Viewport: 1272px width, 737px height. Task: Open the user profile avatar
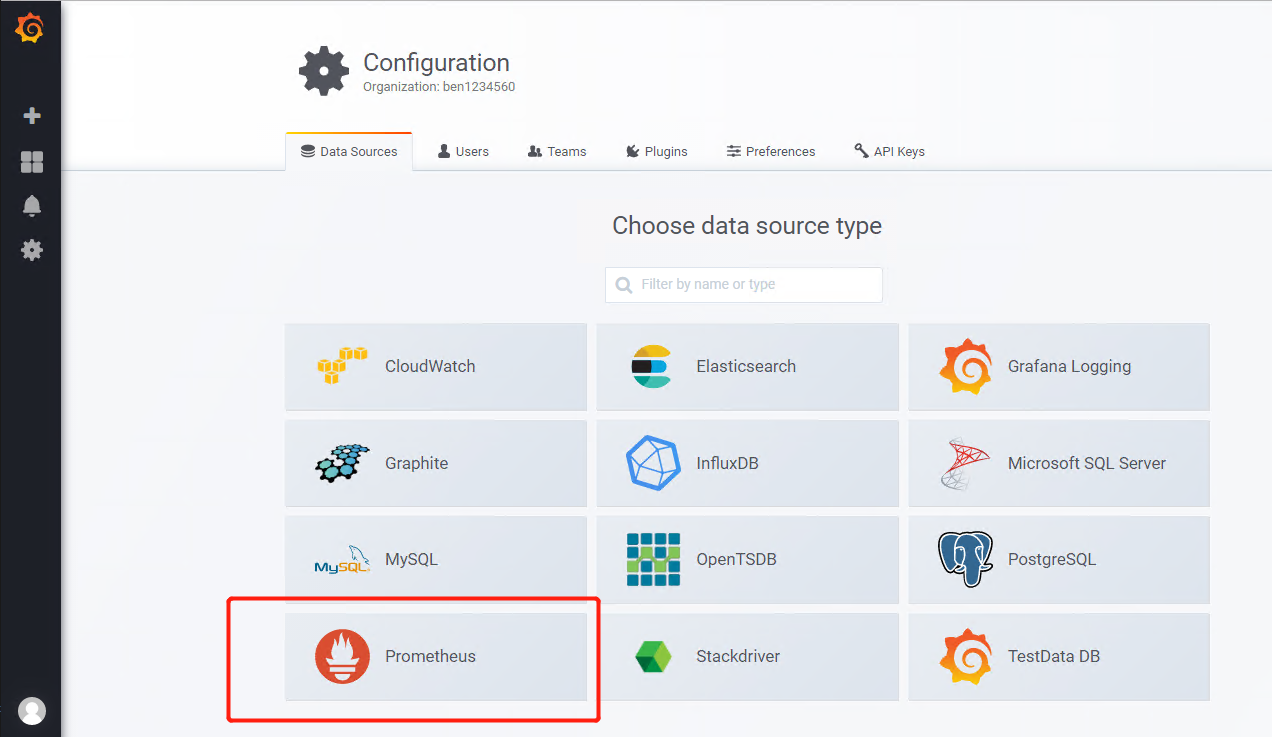(32, 711)
